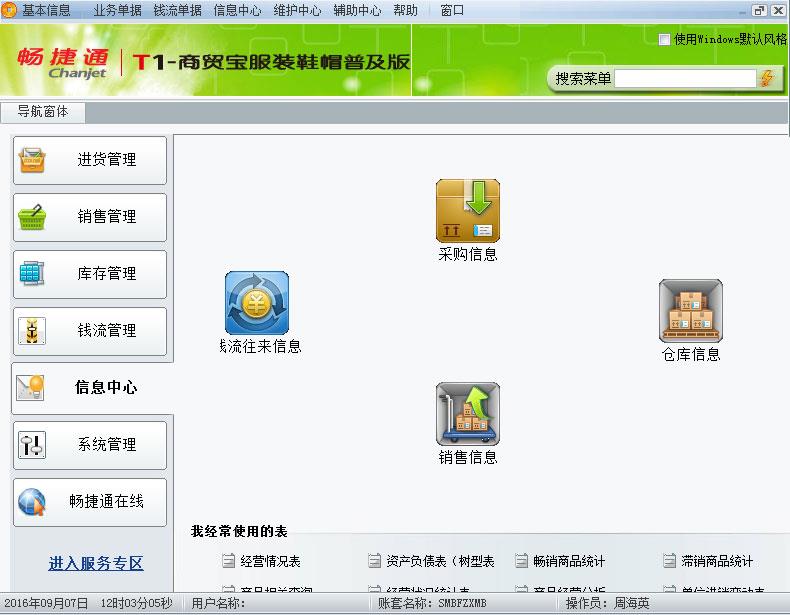Open the 滞销商品统计 report link
The image size is (790, 615).
(x=717, y=561)
